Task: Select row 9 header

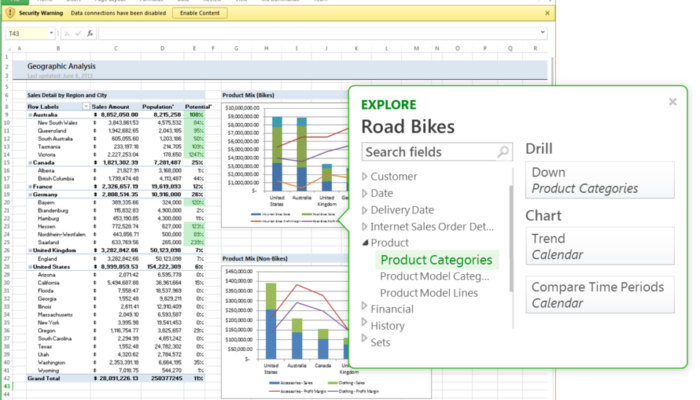Action: [7, 115]
